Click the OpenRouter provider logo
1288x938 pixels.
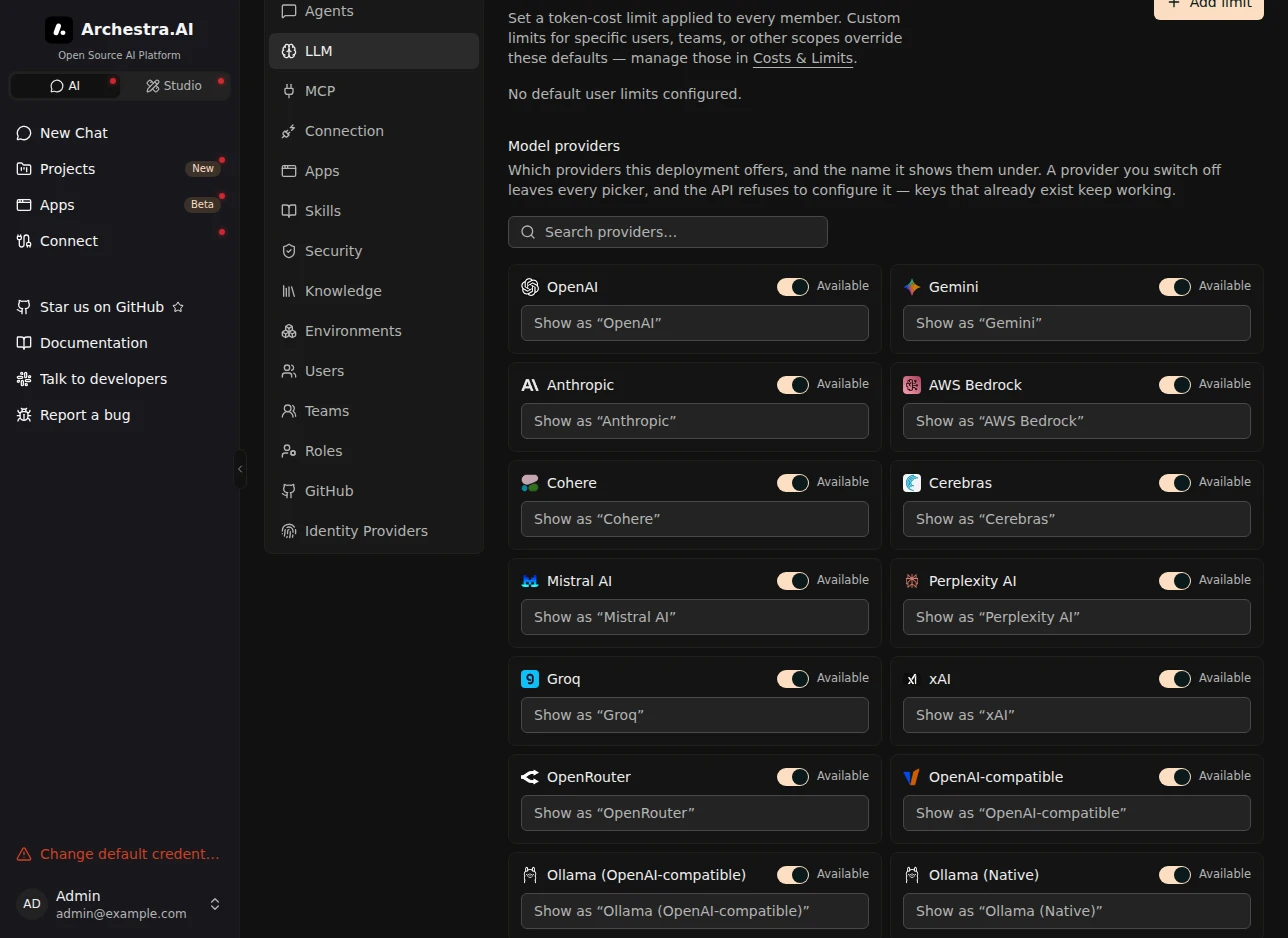[530, 777]
